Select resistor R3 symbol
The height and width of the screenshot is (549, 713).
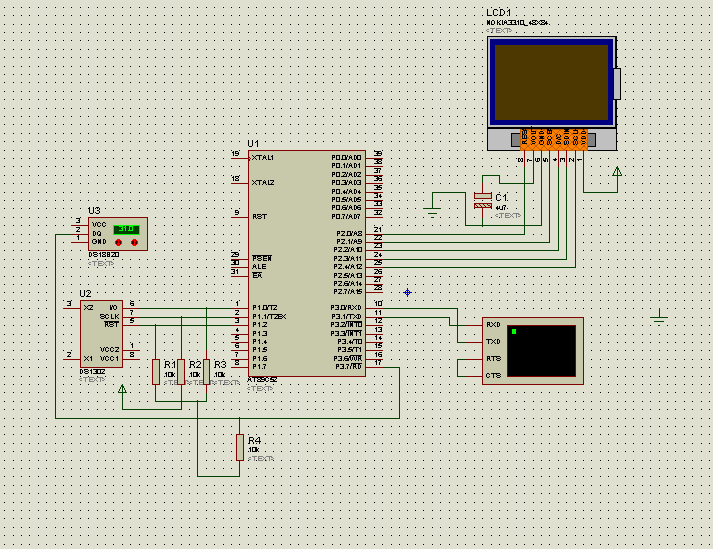206,372
